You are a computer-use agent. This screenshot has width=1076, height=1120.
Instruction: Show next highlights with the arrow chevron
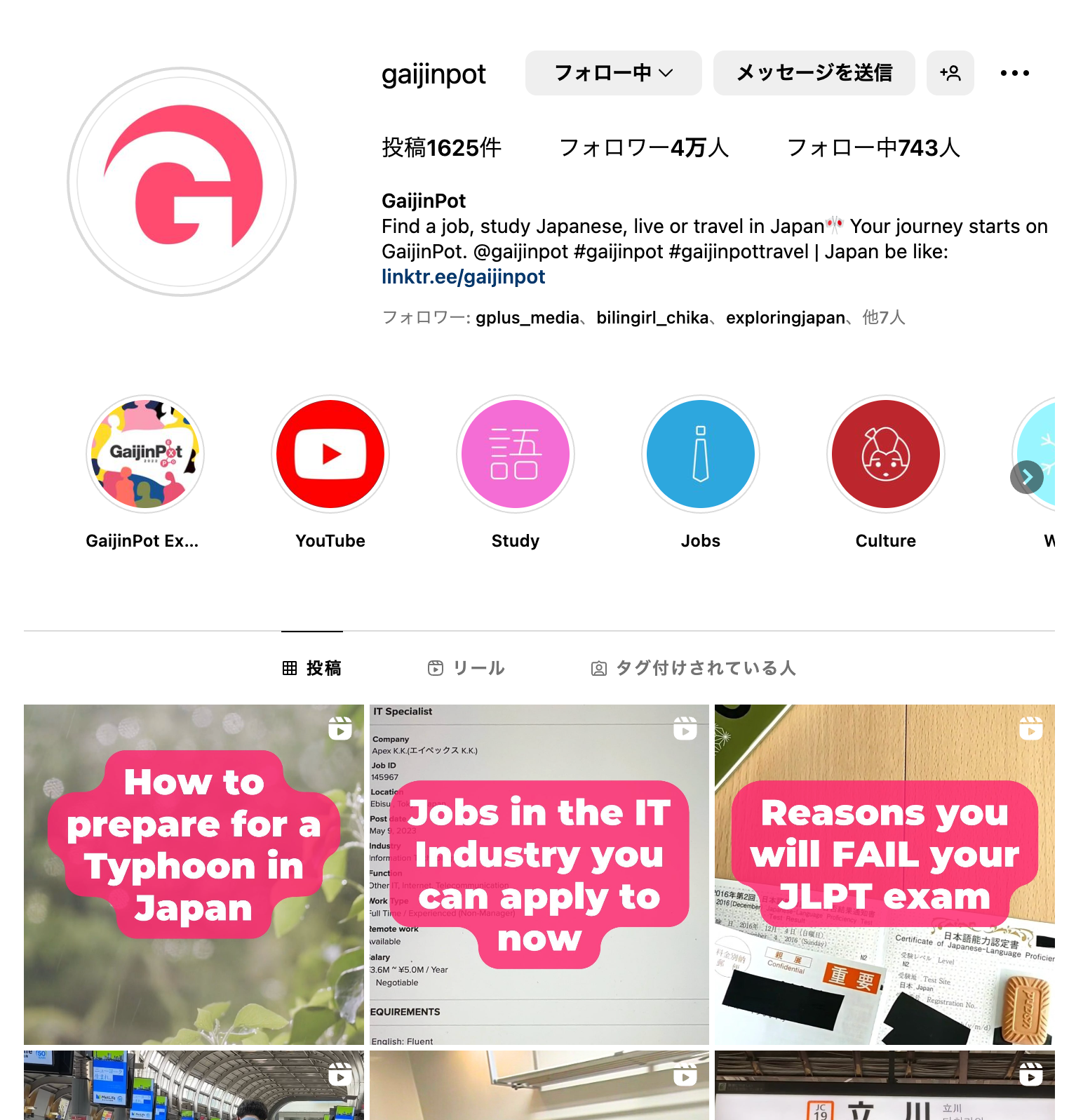coord(1027,477)
